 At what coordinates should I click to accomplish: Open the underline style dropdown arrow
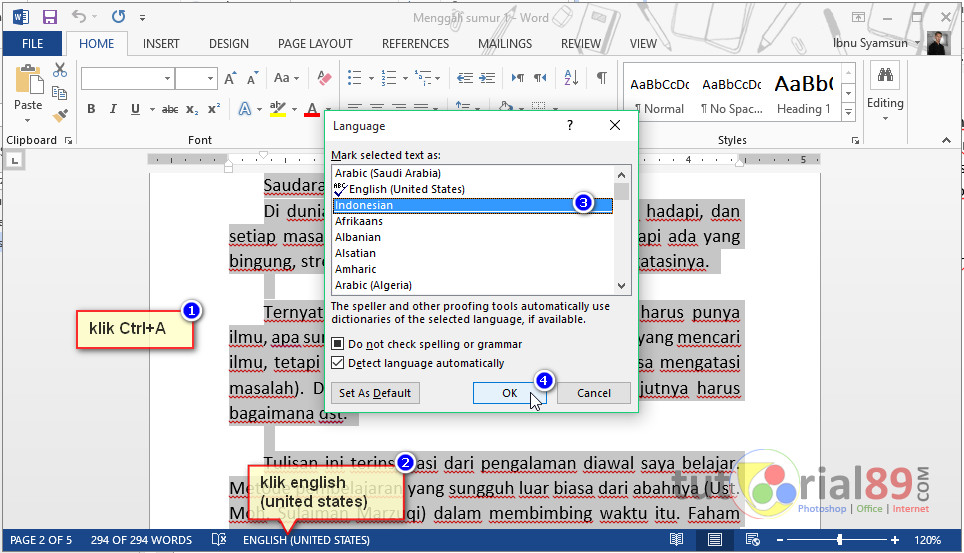click(152, 109)
